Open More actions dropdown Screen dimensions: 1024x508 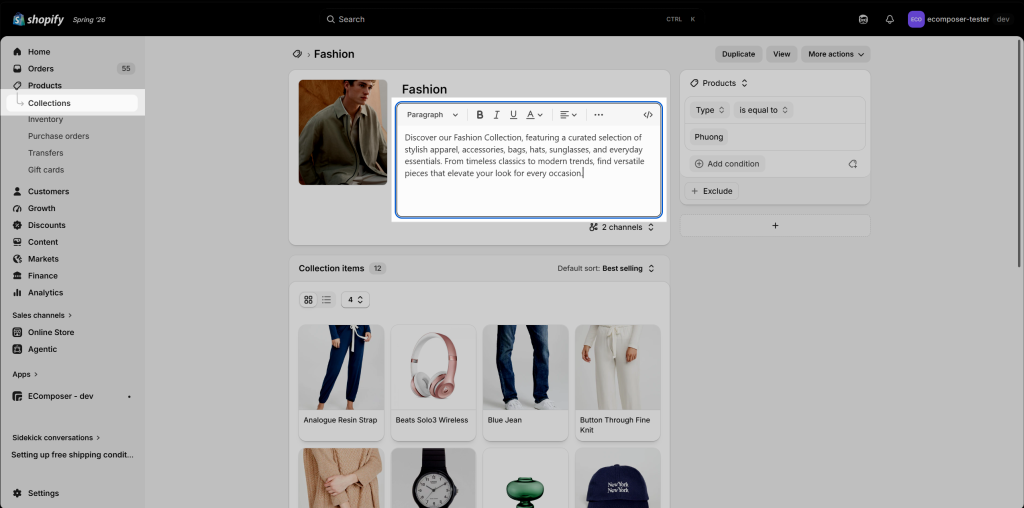click(836, 54)
